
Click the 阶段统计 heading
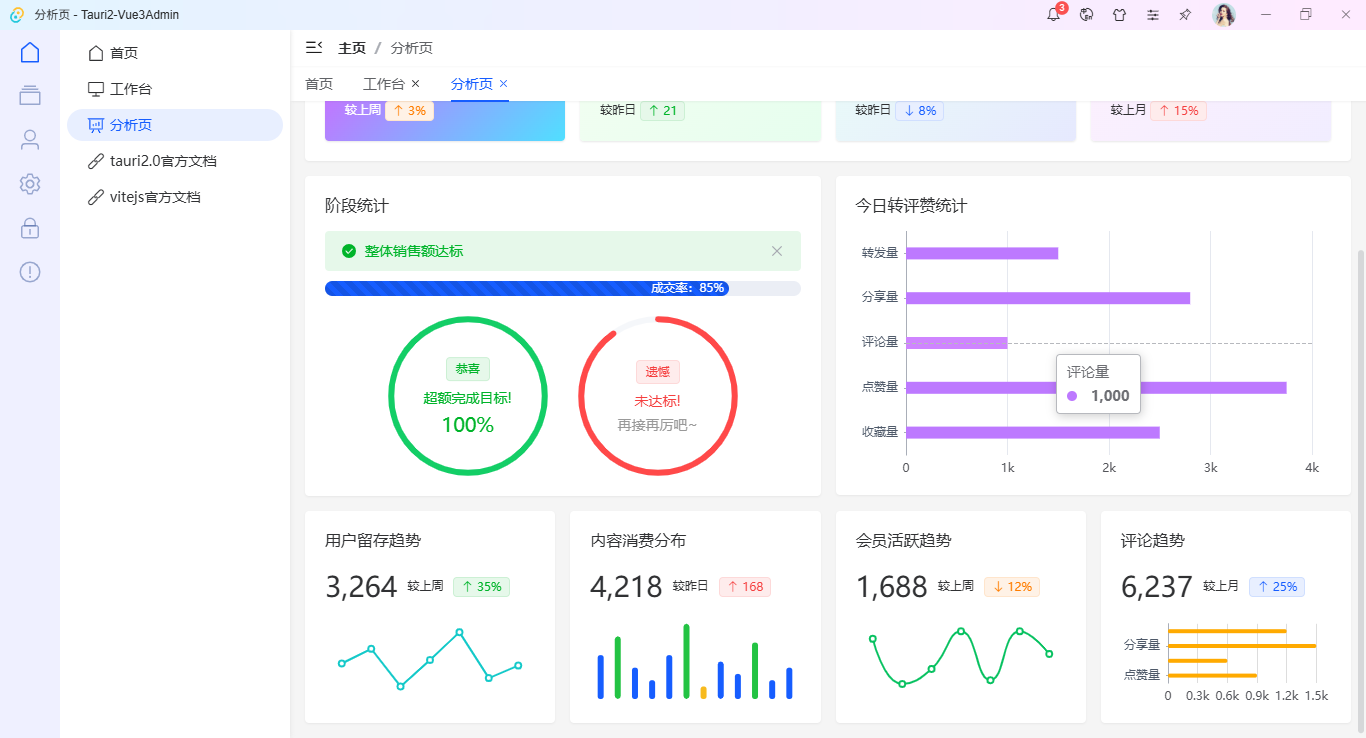[357, 206]
